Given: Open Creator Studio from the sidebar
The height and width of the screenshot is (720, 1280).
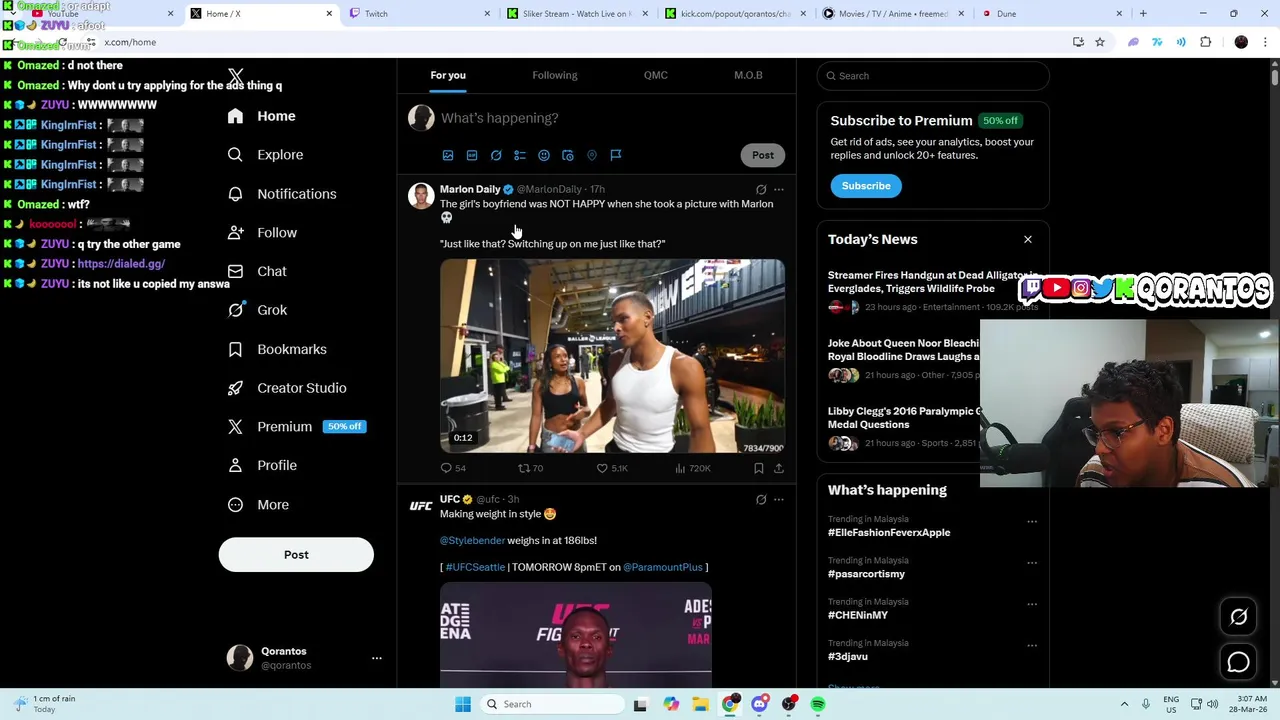Looking at the screenshot, I should click(287, 388).
